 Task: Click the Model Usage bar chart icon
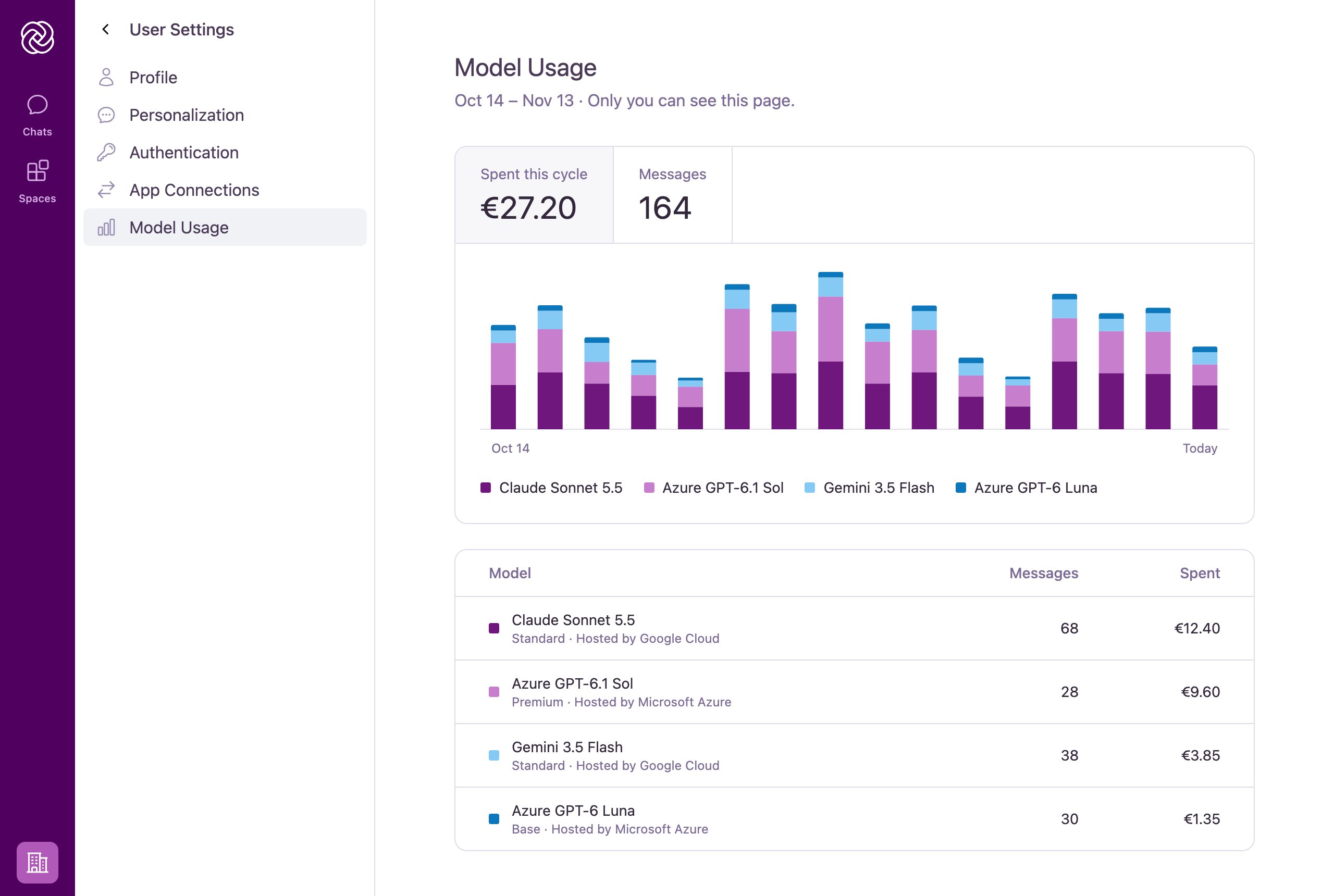tap(106, 228)
